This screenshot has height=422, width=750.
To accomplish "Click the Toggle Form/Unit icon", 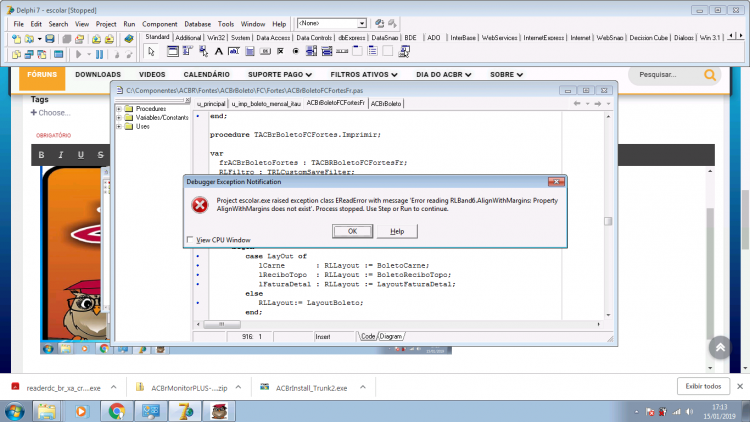I will [42, 55].
